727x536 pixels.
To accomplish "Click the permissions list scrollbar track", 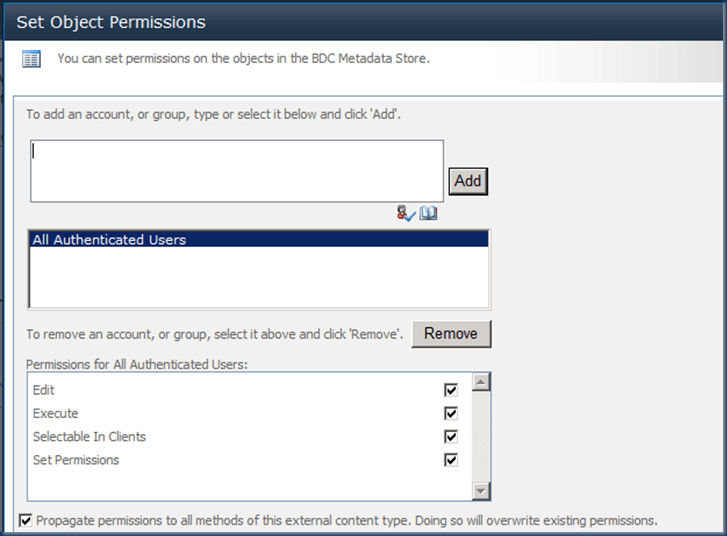I will click(481, 436).
